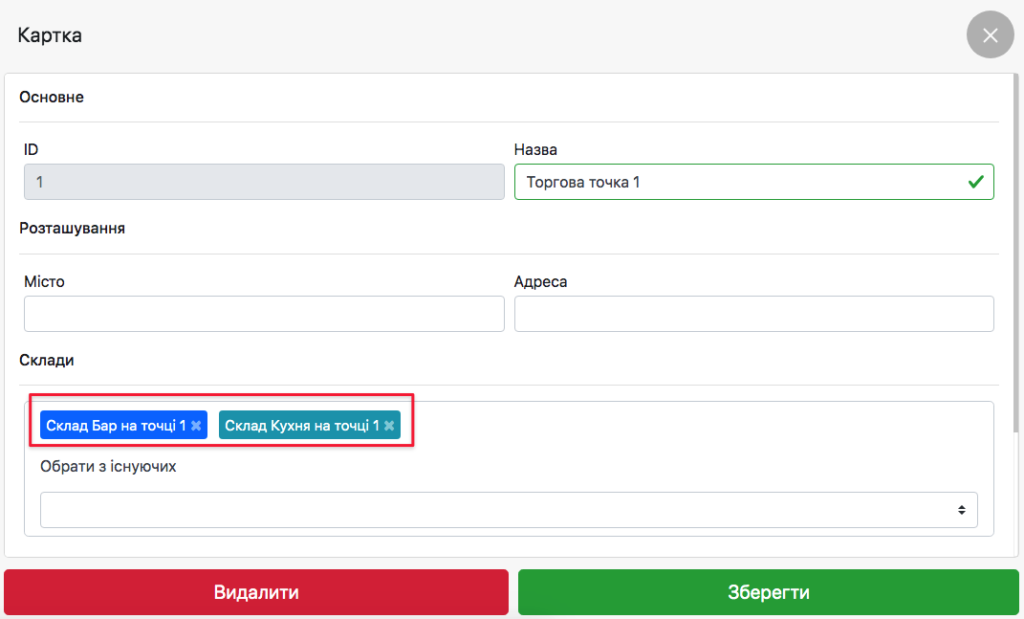Click the Склади section heading
1024x619 pixels.
click(47, 360)
